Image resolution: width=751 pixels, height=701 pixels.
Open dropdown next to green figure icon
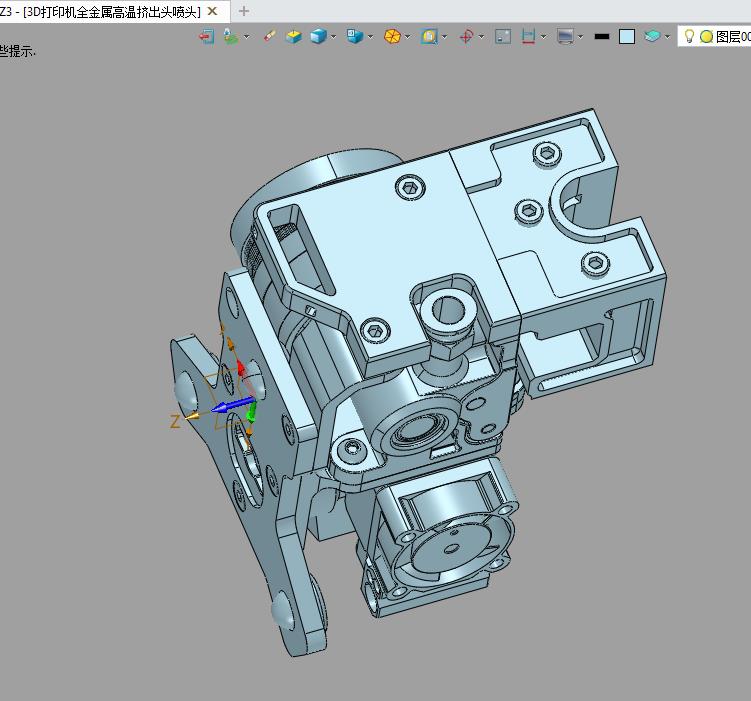pos(246,36)
